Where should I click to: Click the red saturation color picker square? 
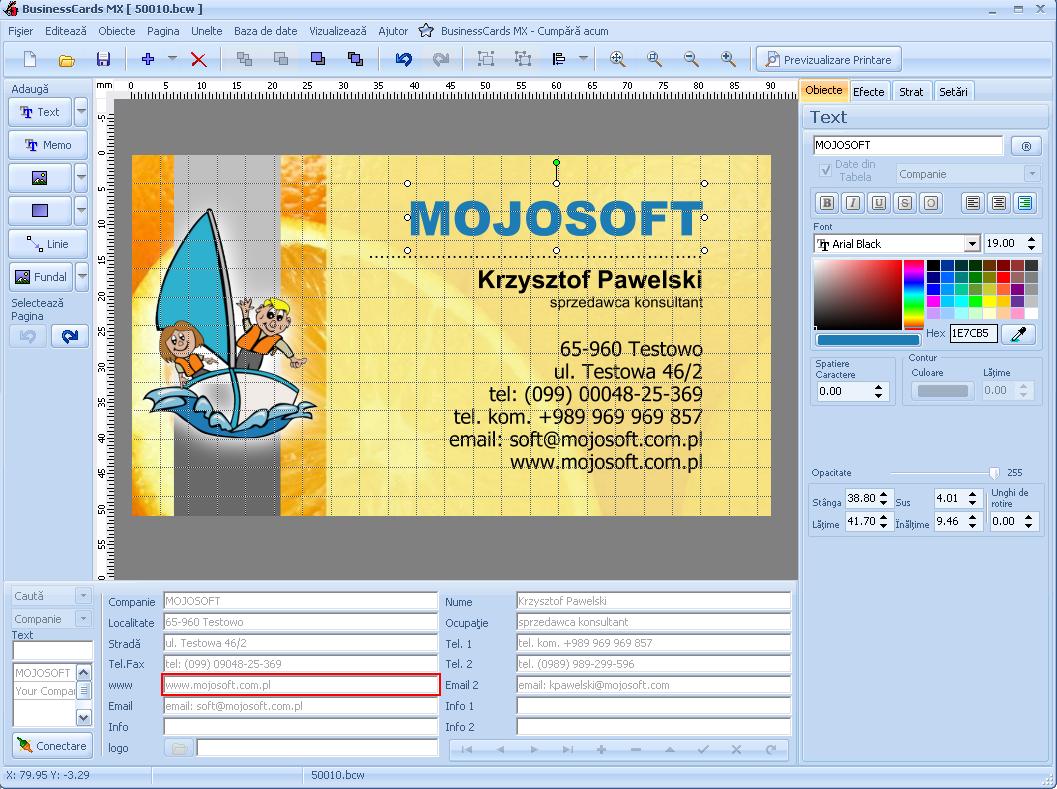pos(857,295)
